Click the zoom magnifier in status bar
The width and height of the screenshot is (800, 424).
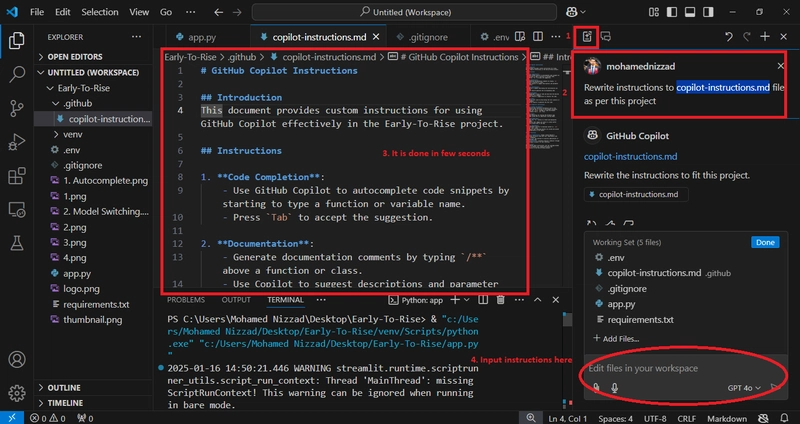coord(531,418)
